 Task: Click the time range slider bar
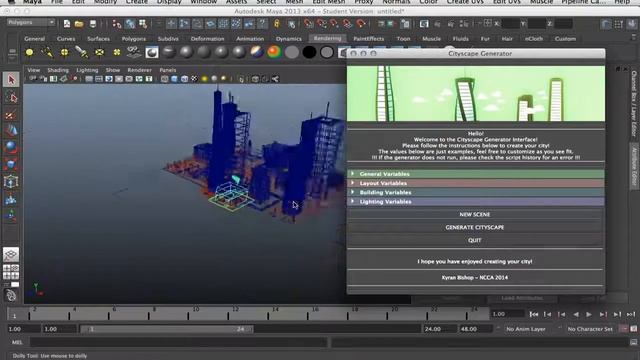click(167, 329)
